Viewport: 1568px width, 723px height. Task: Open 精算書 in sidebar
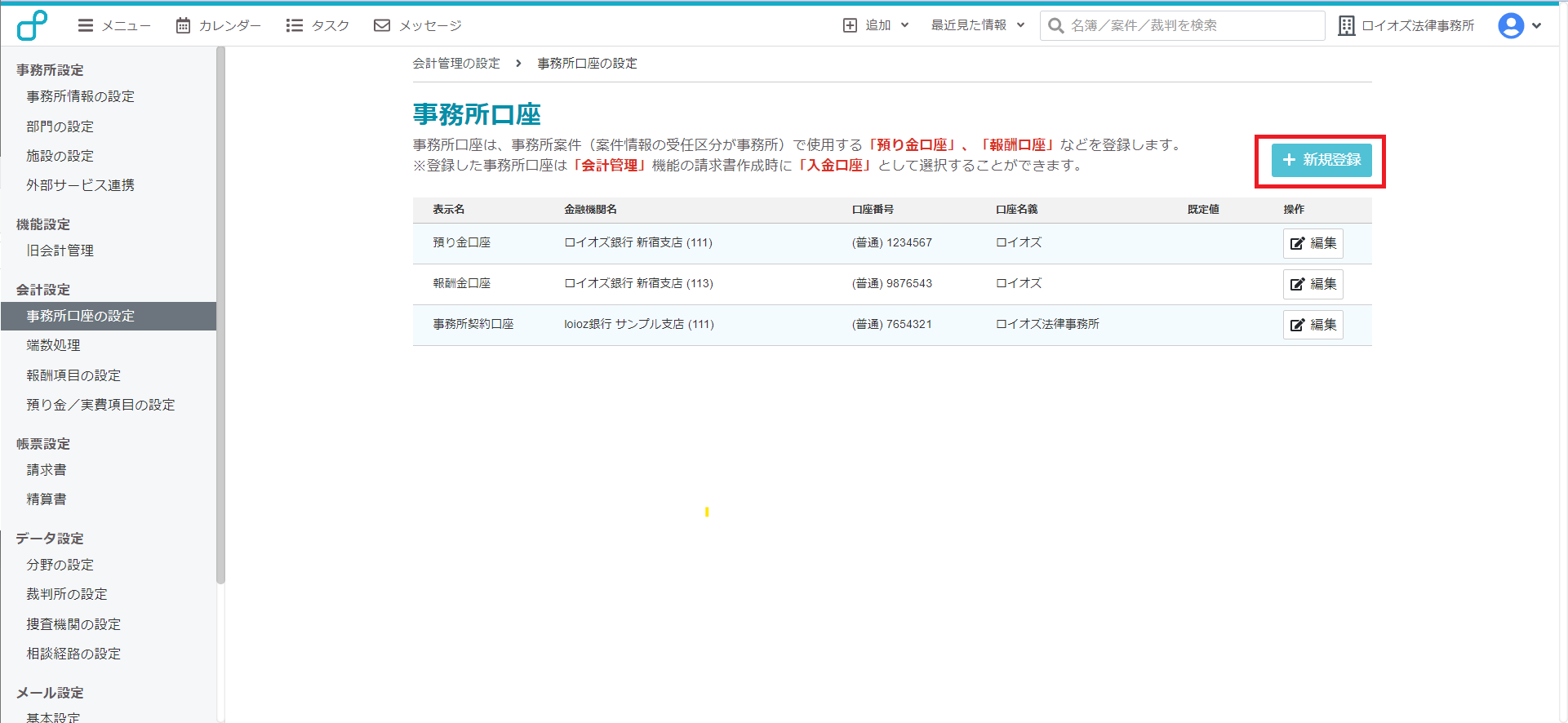tap(47, 499)
